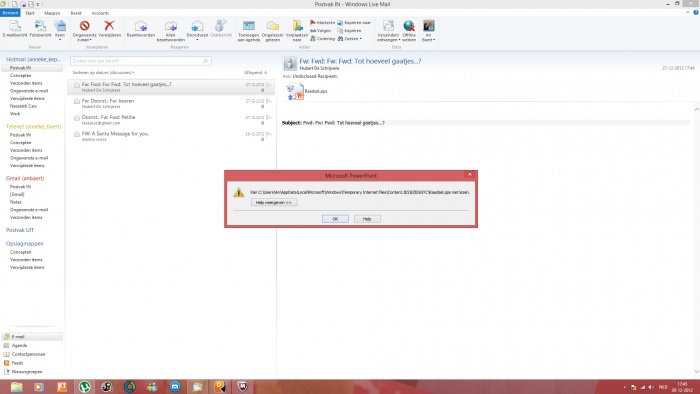Select Hotmail 'Verwijderde items' folder

pos(27,98)
